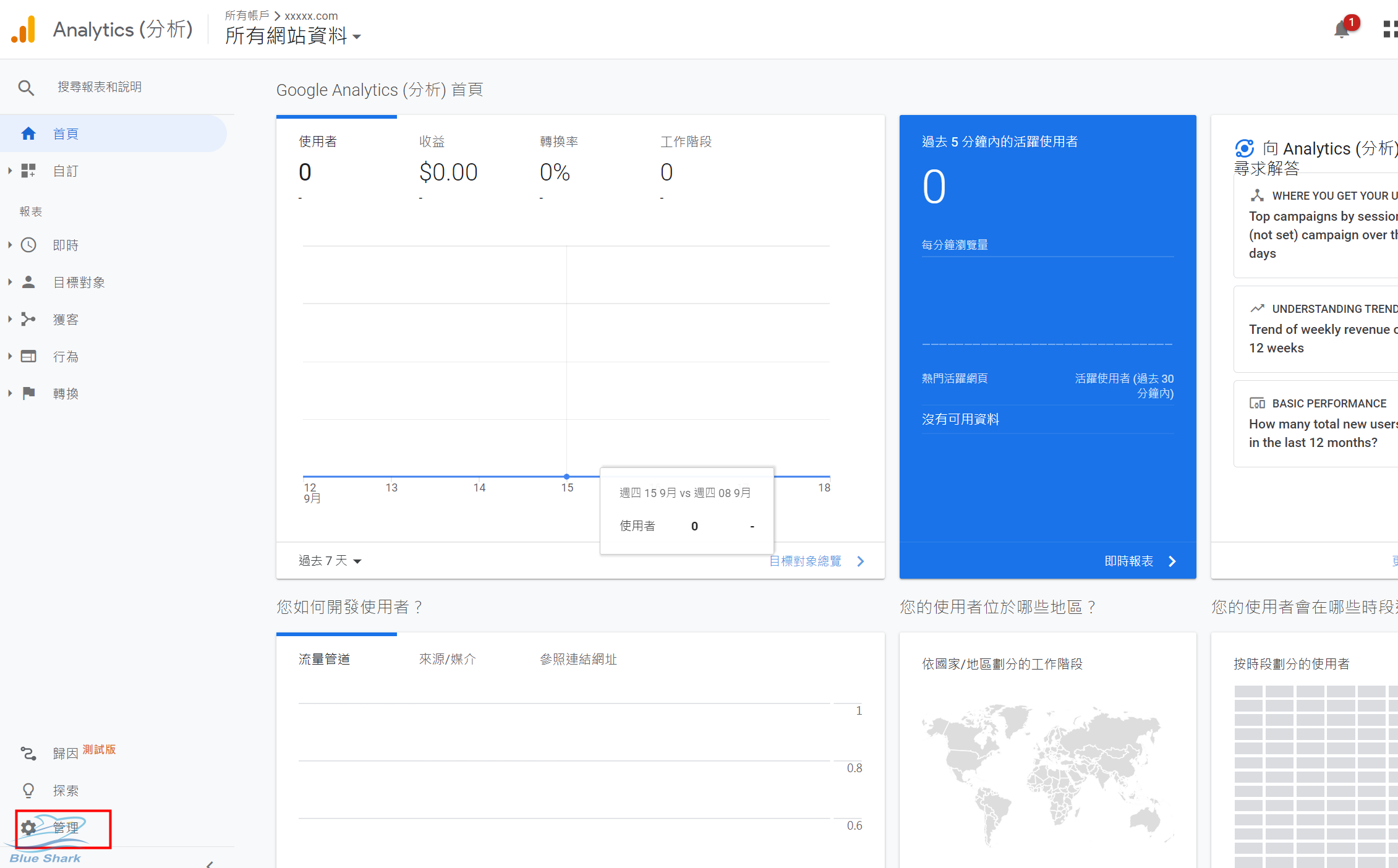1398x868 pixels.
Task: Expand the 即時 reports section
Action: pos(10,245)
